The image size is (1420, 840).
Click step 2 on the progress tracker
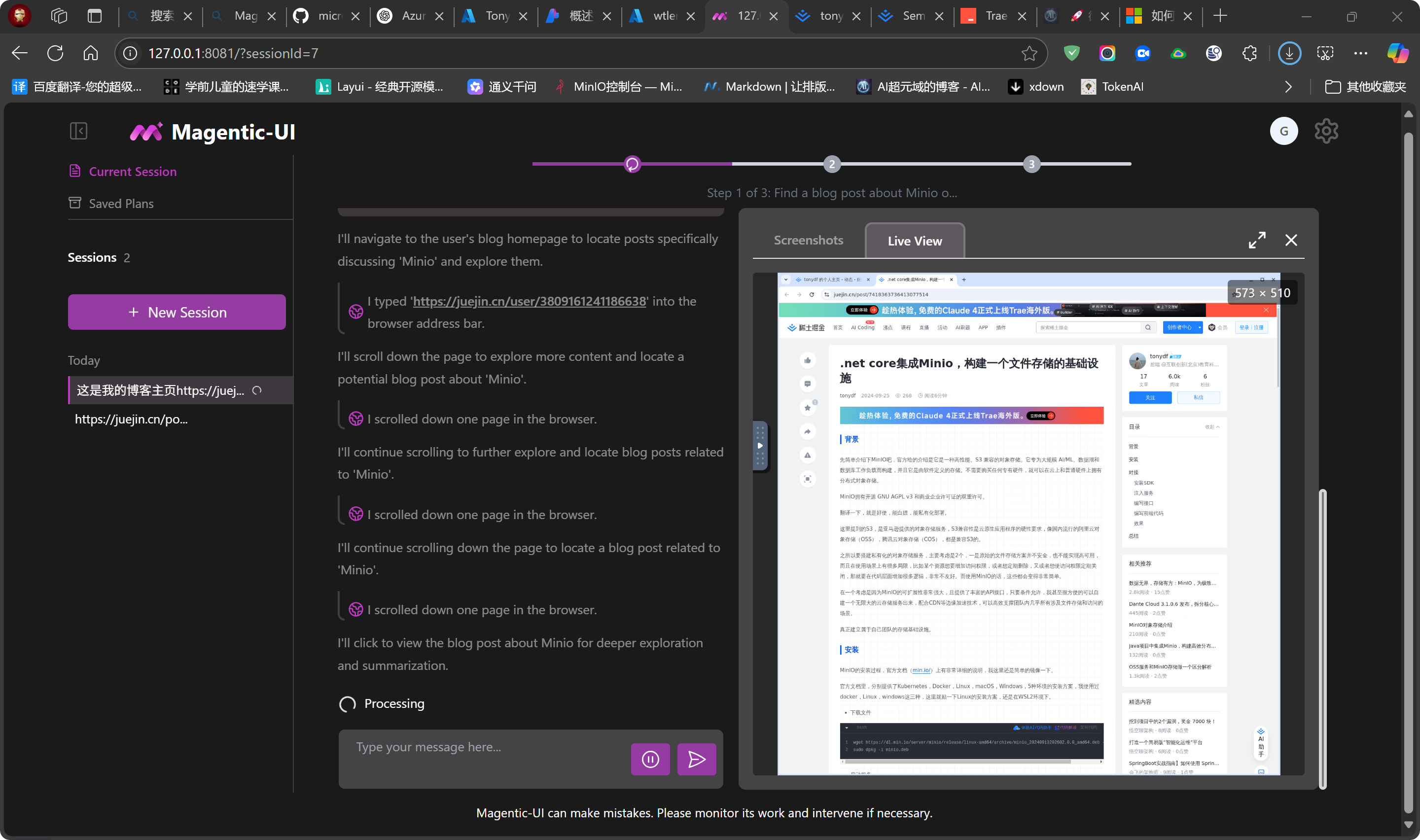pyautogui.click(x=831, y=164)
